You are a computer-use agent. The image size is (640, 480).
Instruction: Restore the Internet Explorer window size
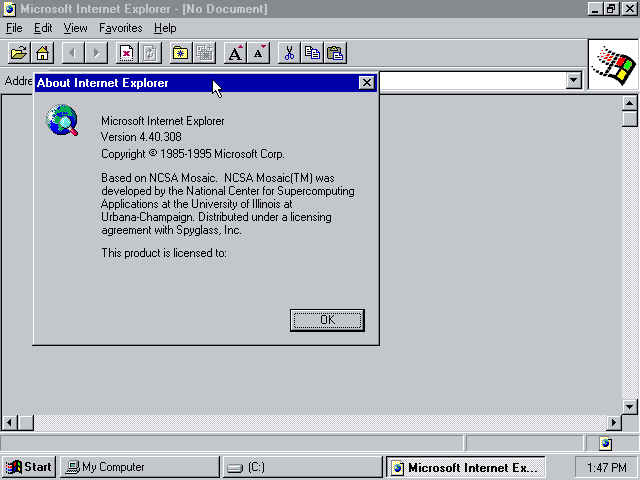(x=611, y=9)
